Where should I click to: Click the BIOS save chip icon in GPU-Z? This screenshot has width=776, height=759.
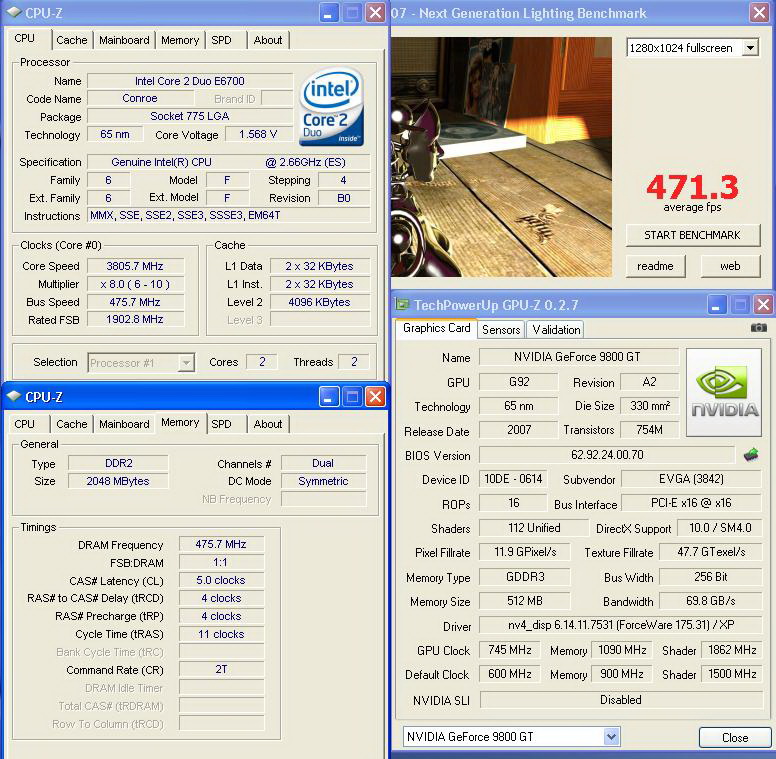751,454
